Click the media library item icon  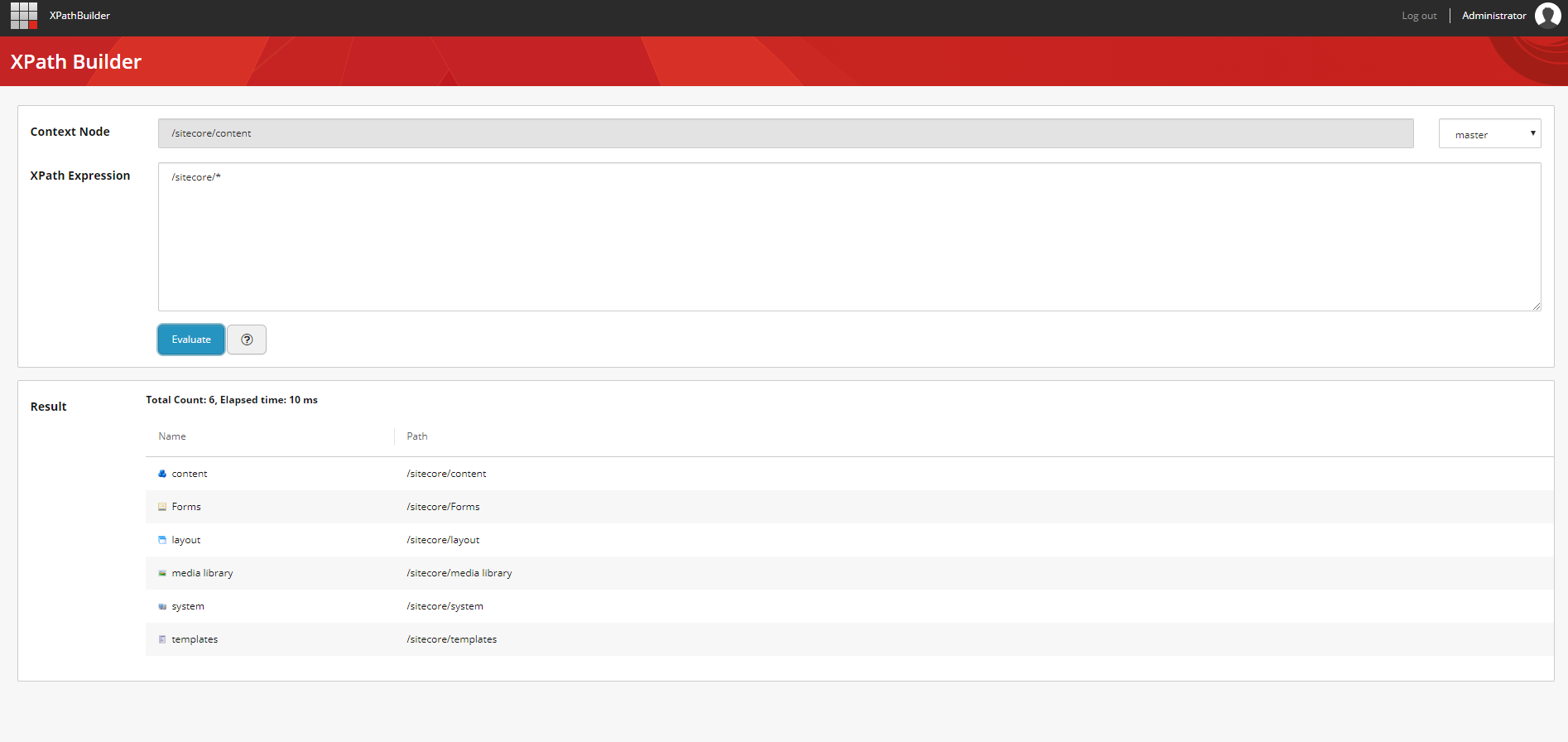(x=162, y=573)
